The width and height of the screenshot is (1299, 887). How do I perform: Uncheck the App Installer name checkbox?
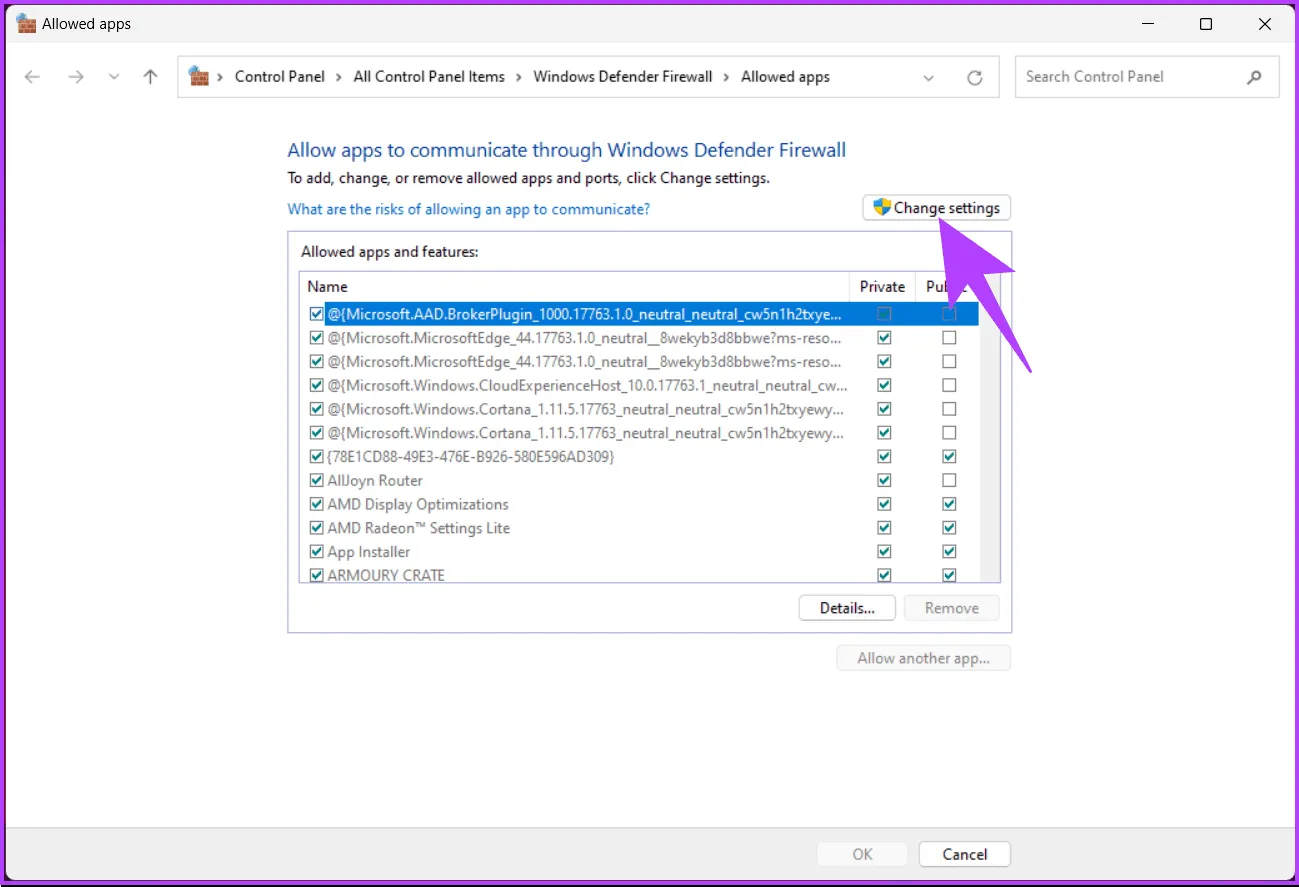[x=316, y=552]
